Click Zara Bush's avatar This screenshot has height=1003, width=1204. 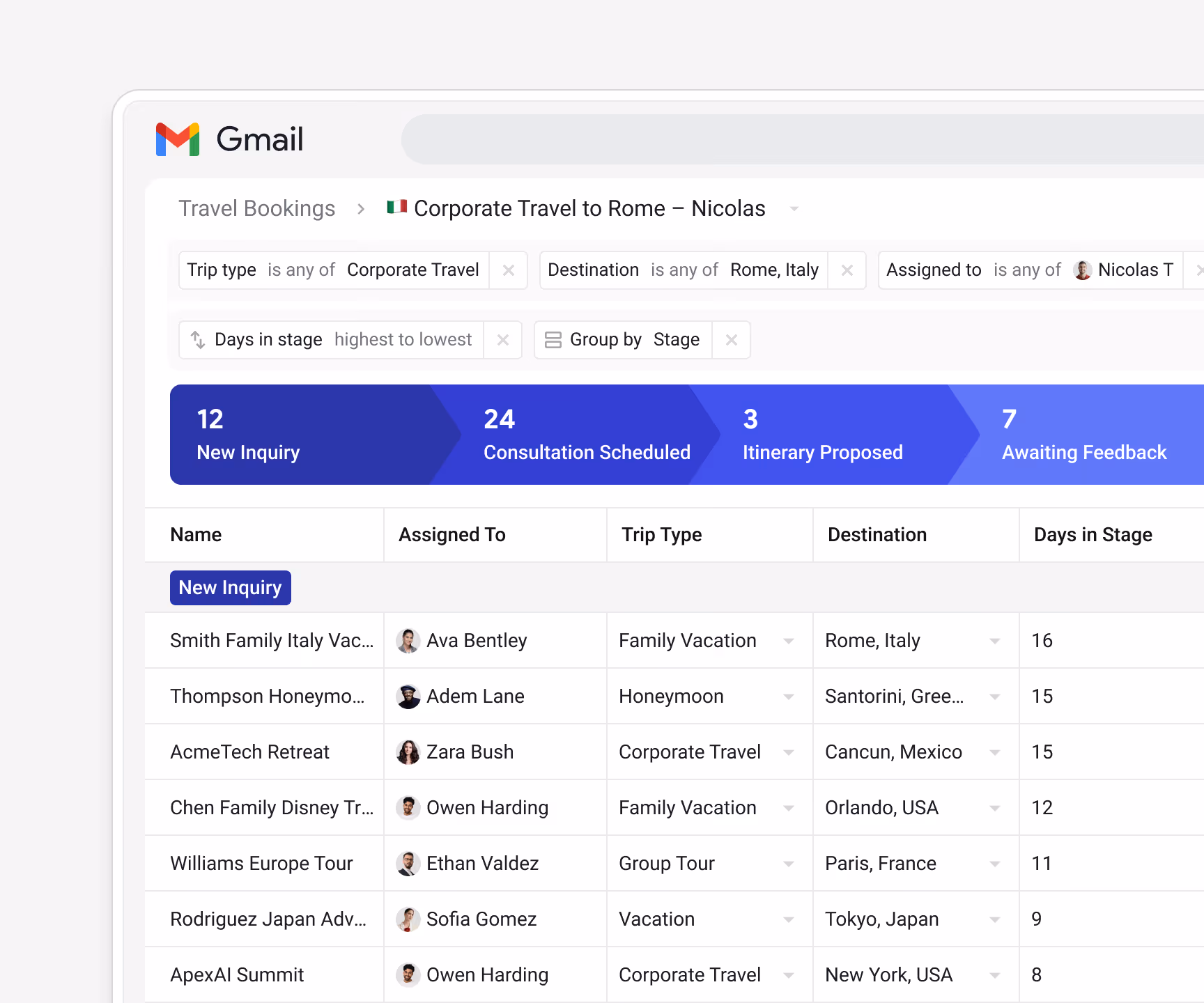tap(408, 752)
